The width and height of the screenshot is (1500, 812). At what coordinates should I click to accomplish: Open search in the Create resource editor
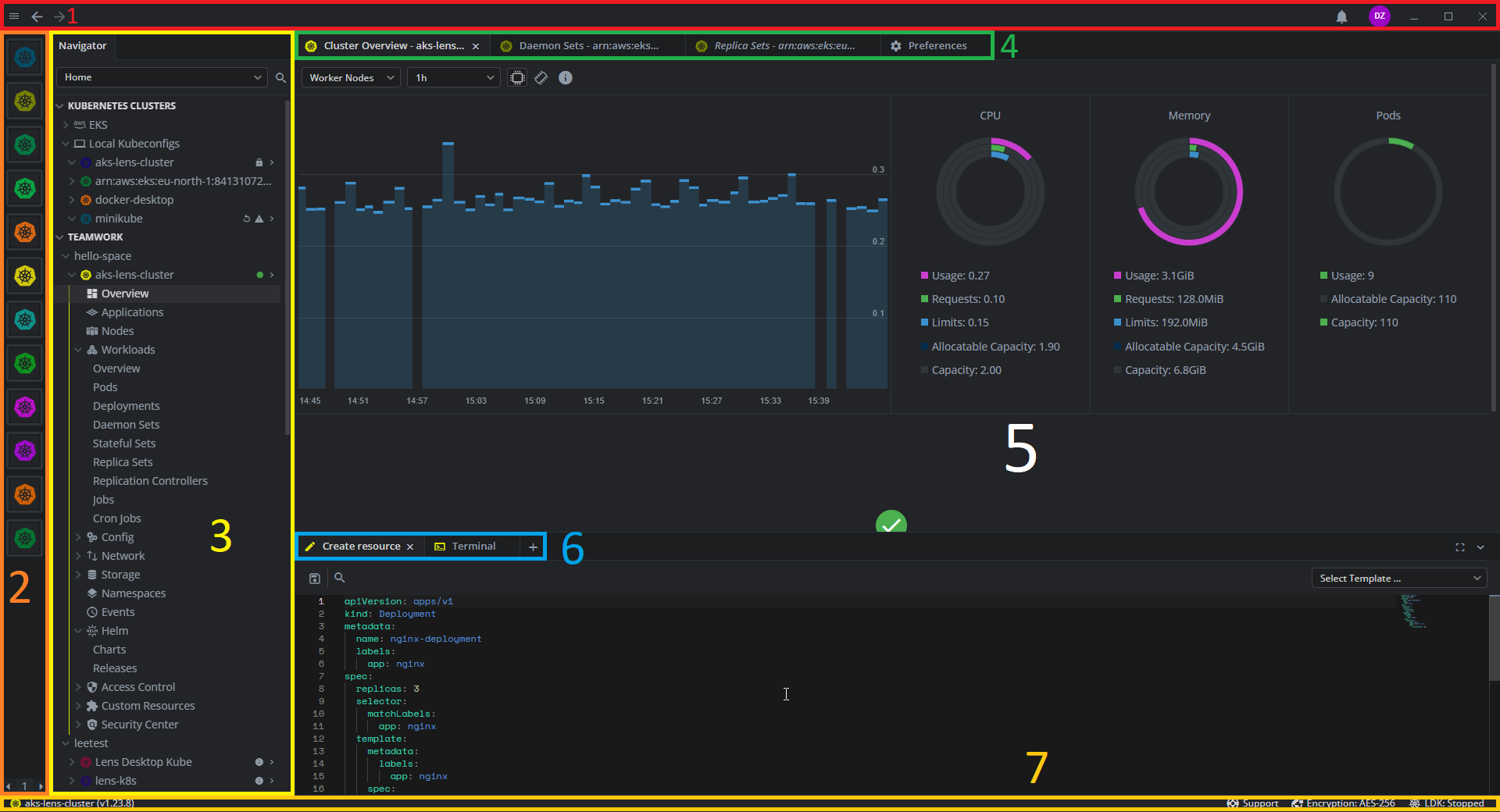click(x=339, y=578)
